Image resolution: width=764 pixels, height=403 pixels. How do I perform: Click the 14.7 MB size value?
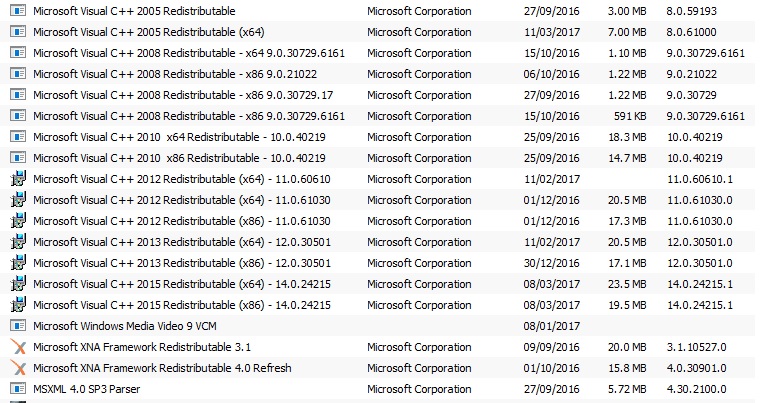click(627, 158)
